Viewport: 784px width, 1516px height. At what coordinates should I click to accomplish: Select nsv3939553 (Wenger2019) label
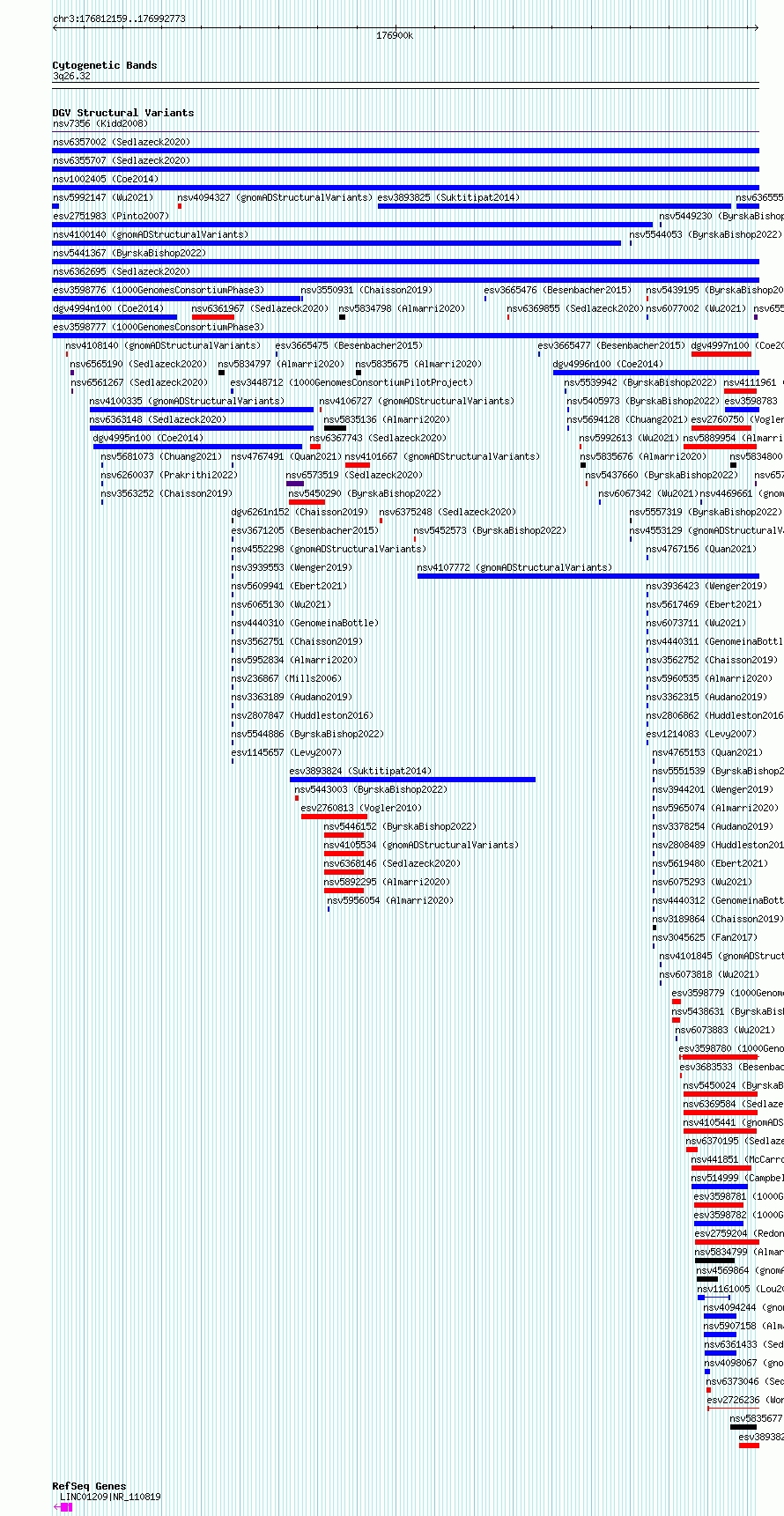click(292, 568)
